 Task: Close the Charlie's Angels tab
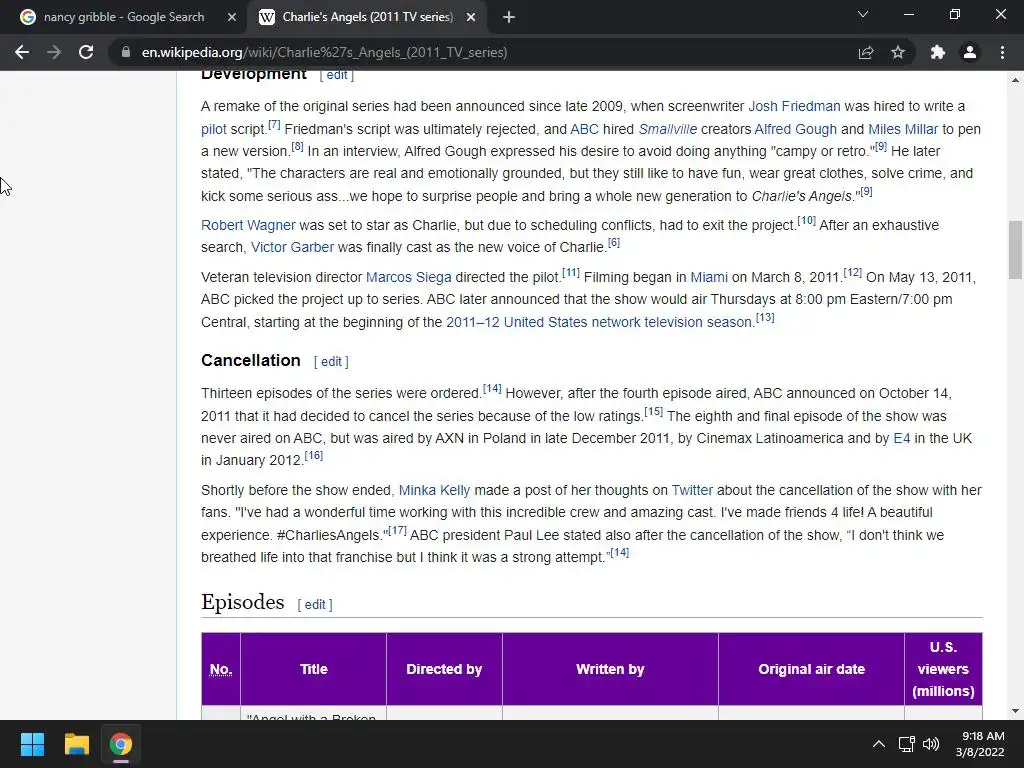(471, 17)
